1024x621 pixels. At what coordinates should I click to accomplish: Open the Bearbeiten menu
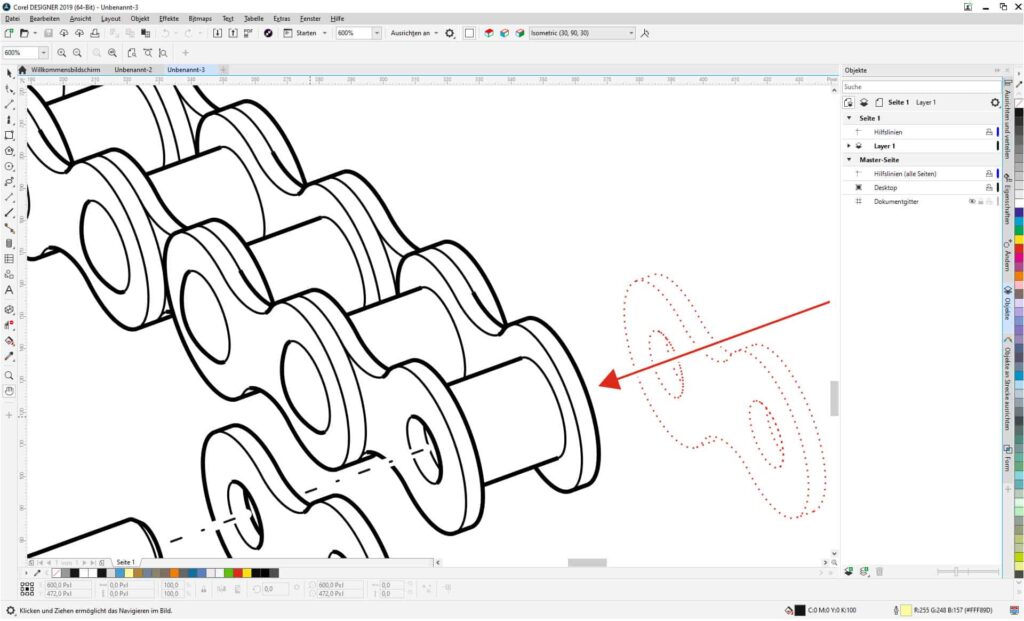click(44, 19)
